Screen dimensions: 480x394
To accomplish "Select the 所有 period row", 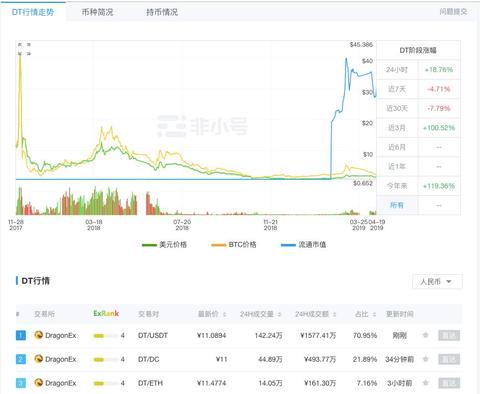I will coord(418,205).
